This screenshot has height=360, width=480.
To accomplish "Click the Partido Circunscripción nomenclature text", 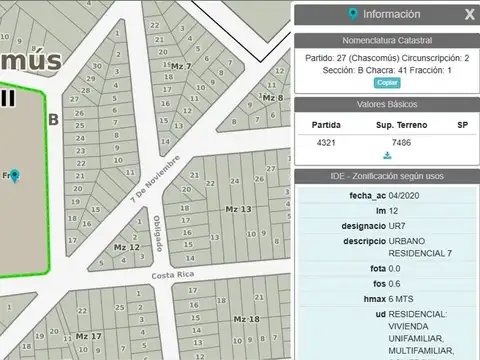I will click(387, 64).
